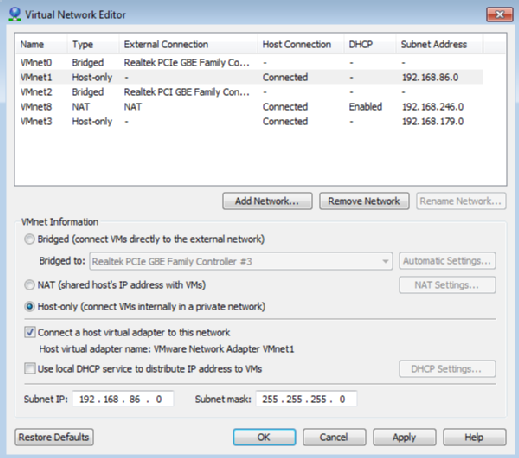The height and width of the screenshot is (458, 519).
Task: Click Bridged type cell for VMnet2
Action: tap(88, 92)
